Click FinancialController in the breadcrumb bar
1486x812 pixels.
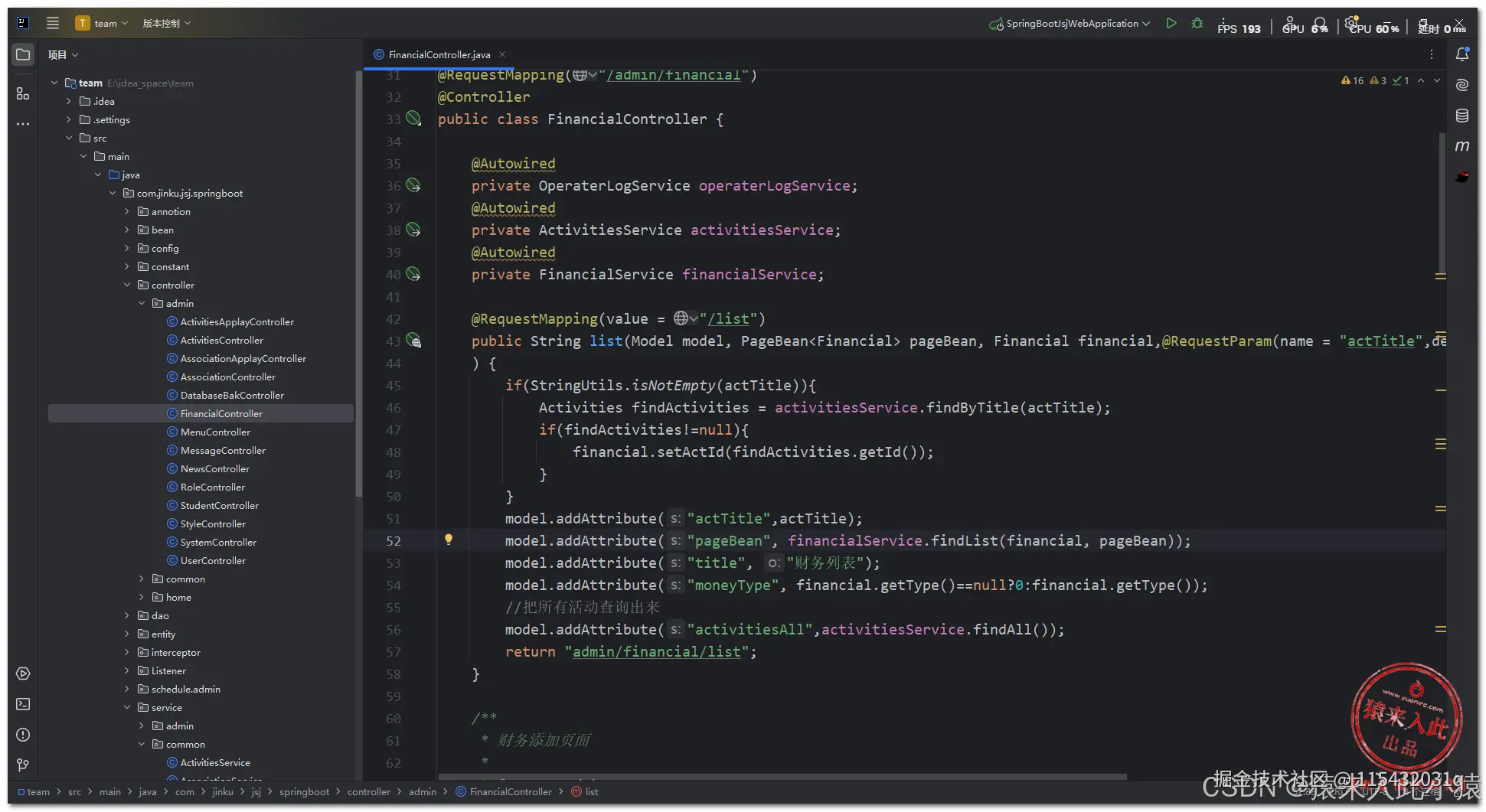[511, 791]
